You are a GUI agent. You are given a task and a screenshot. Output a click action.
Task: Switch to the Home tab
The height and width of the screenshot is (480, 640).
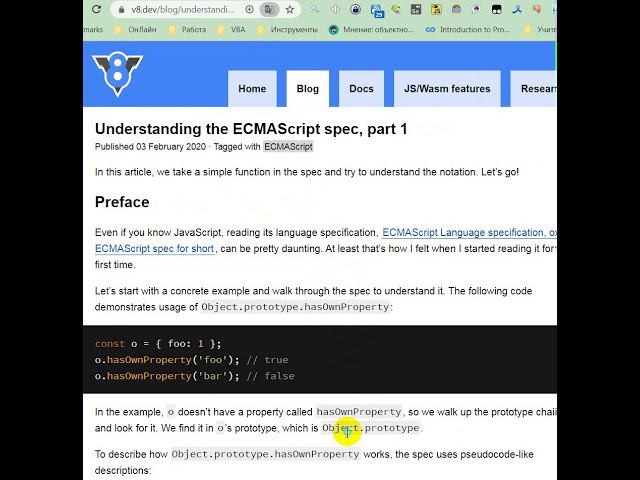point(252,89)
